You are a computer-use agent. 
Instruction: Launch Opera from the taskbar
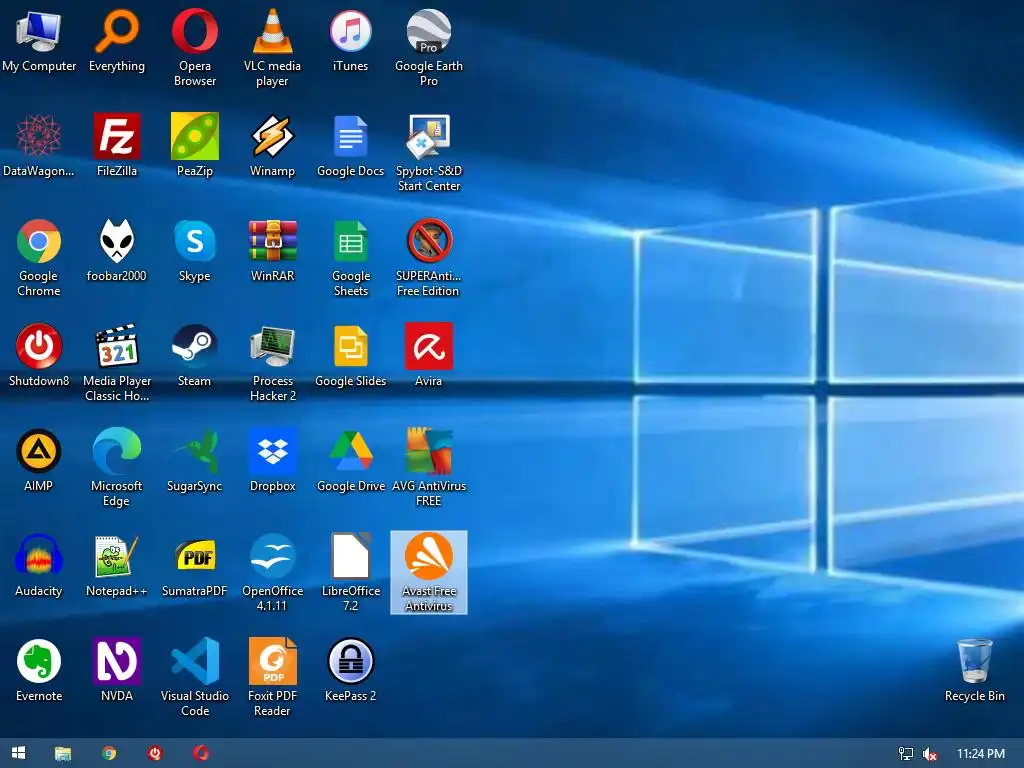[x=201, y=753]
